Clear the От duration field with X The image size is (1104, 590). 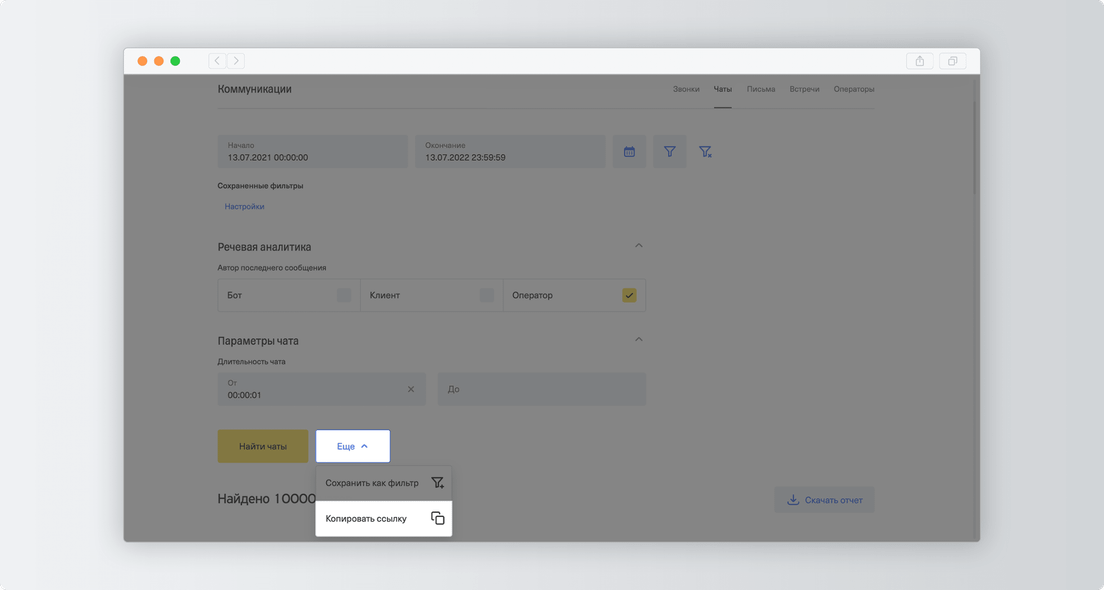pyautogui.click(x=411, y=389)
